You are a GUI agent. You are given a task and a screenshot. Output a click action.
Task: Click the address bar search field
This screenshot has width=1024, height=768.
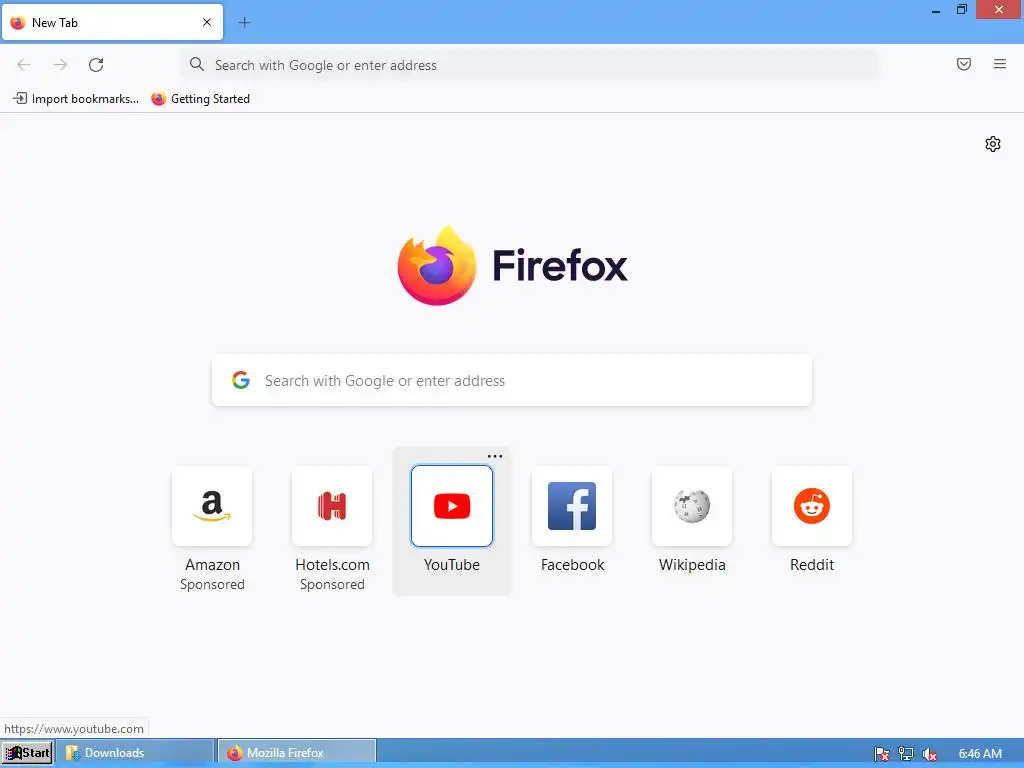(530, 65)
